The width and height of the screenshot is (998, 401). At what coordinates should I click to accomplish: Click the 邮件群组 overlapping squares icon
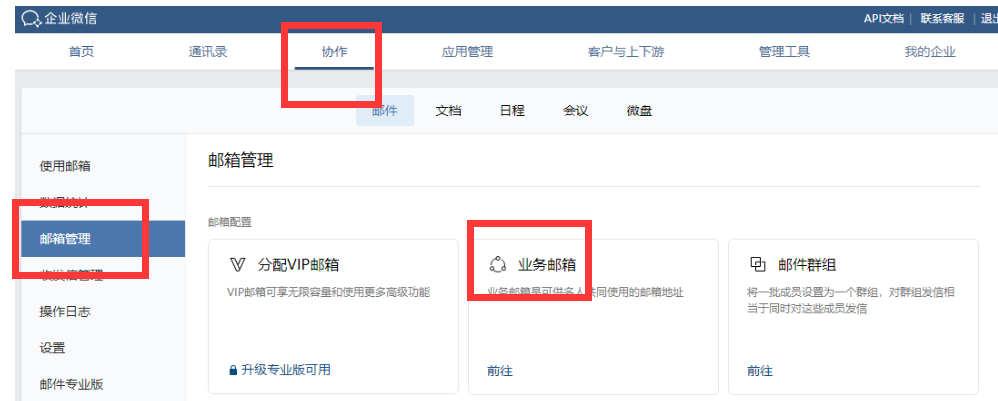tap(757, 265)
